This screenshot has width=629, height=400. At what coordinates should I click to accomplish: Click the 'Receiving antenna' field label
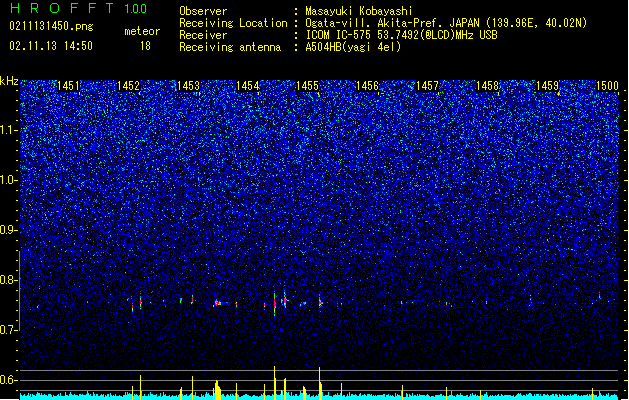(230, 47)
